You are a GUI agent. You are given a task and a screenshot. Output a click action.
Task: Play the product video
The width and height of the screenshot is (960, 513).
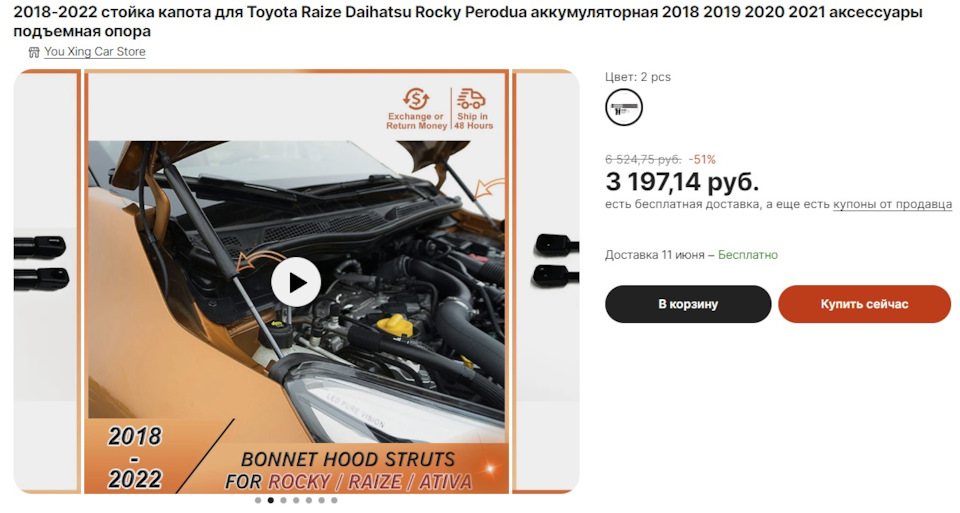coord(296,282)
